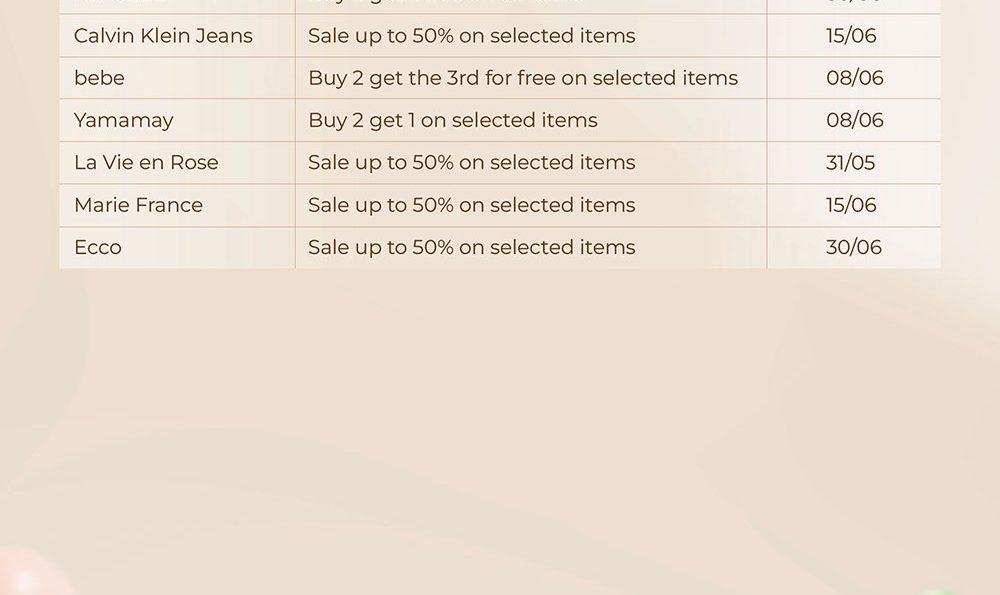Select bebe's 08/06 end date
This screenshot has height=595, width=1000.
pyautogui.click(x=855, y=78)
